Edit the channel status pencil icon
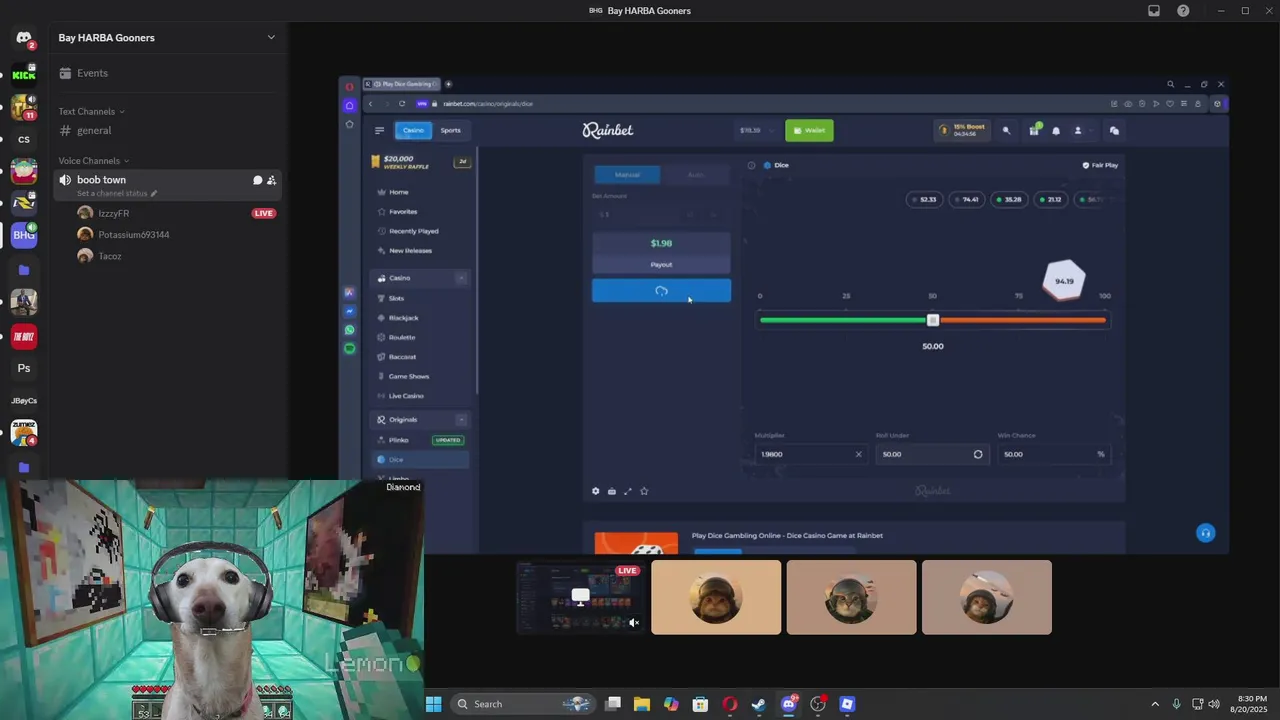 (x=154, y=193)
